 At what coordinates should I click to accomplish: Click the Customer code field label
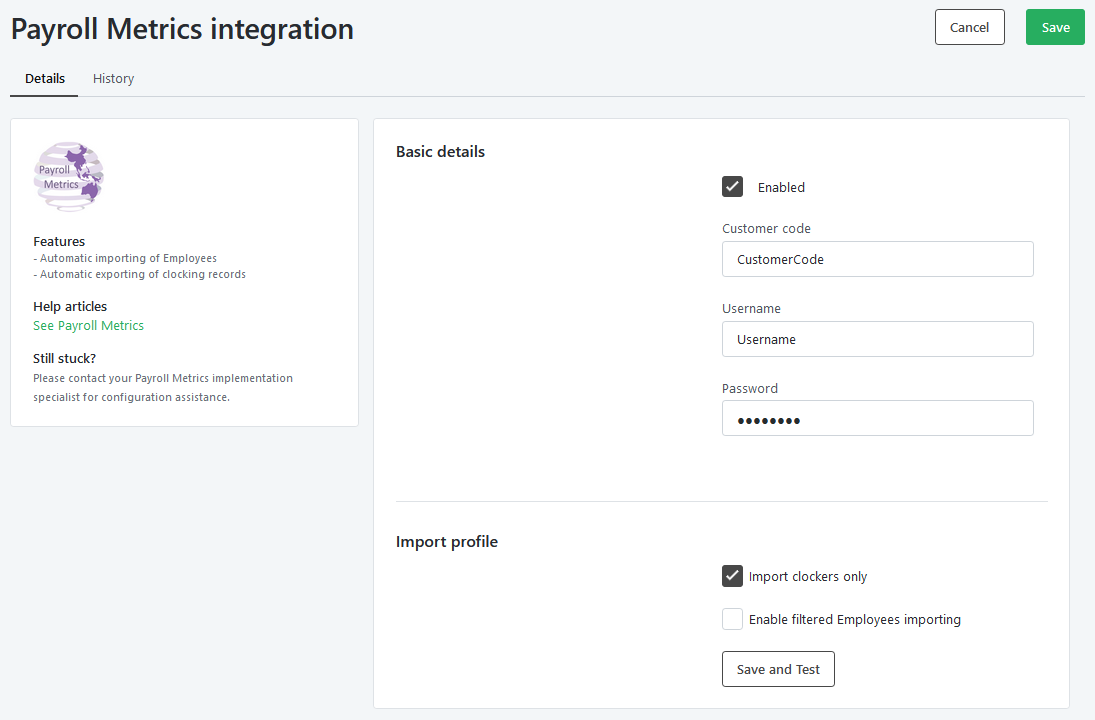click(766, 228)
